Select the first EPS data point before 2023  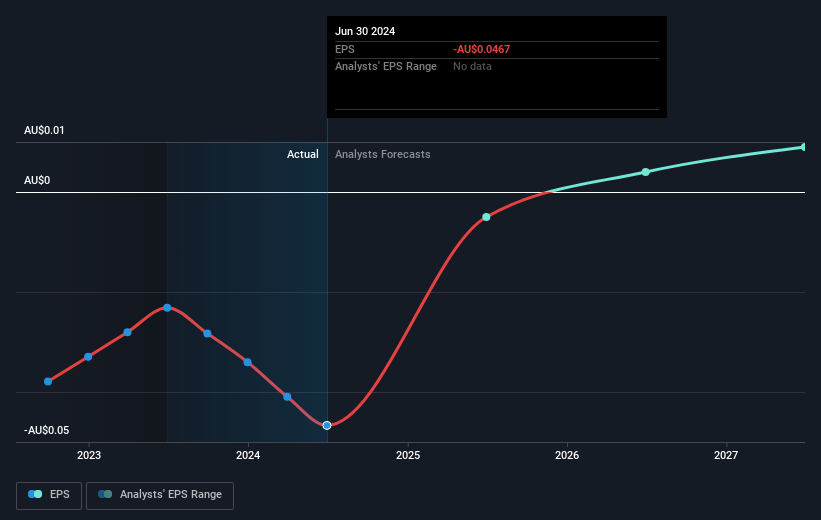(48, 381)
